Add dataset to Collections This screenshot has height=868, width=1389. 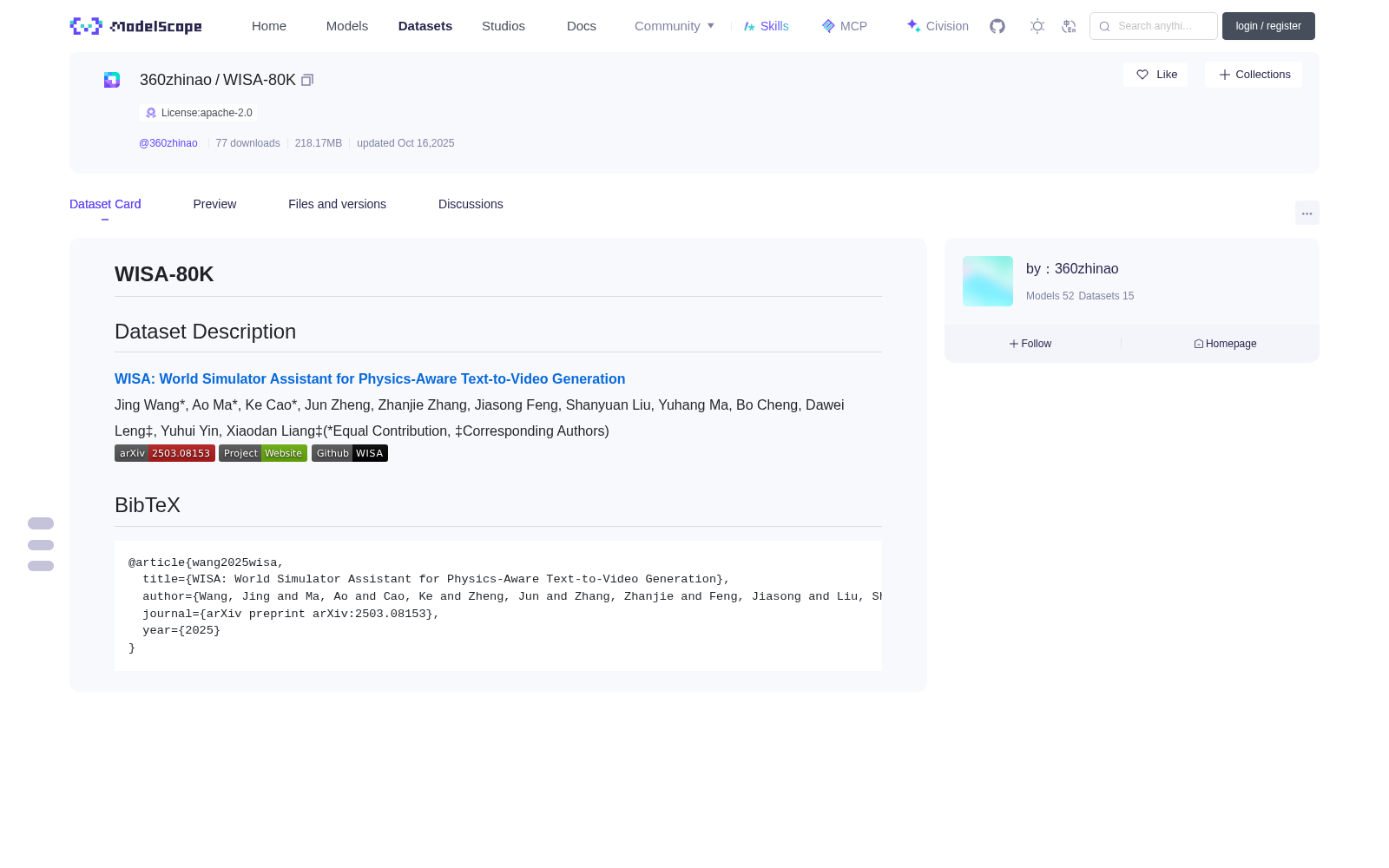(x=1254, y=75)
